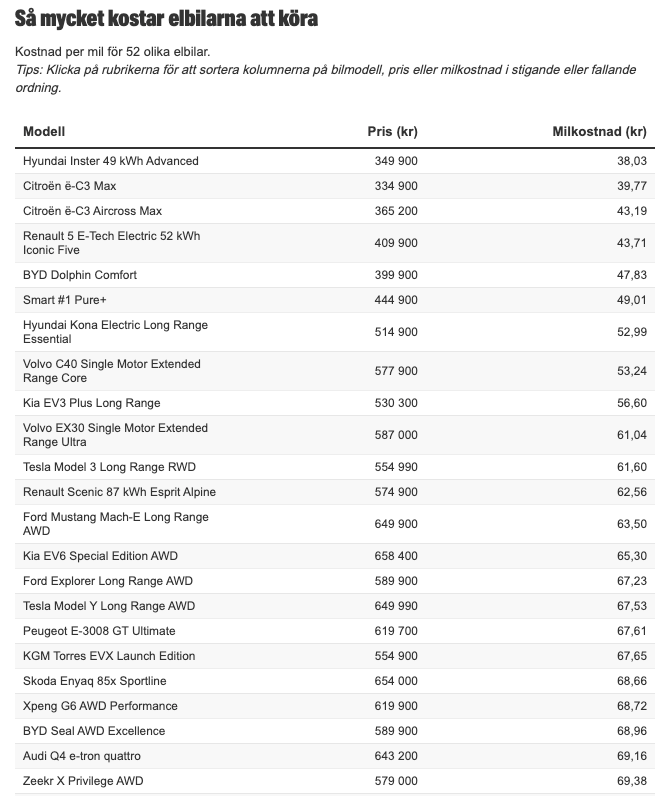Select the Tesla Model 3 Long Range RWD row

109,467
